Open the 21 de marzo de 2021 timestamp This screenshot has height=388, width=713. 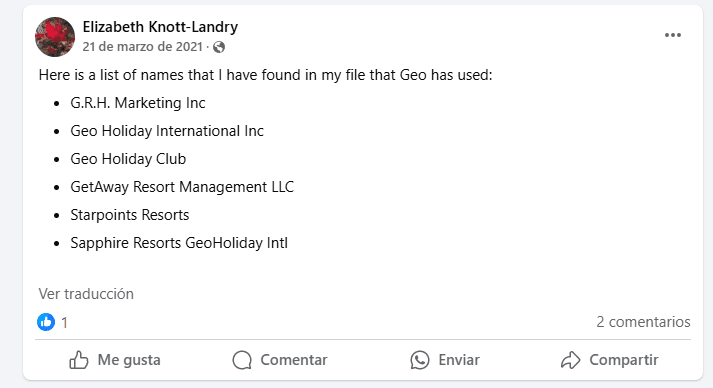(142, 46)
